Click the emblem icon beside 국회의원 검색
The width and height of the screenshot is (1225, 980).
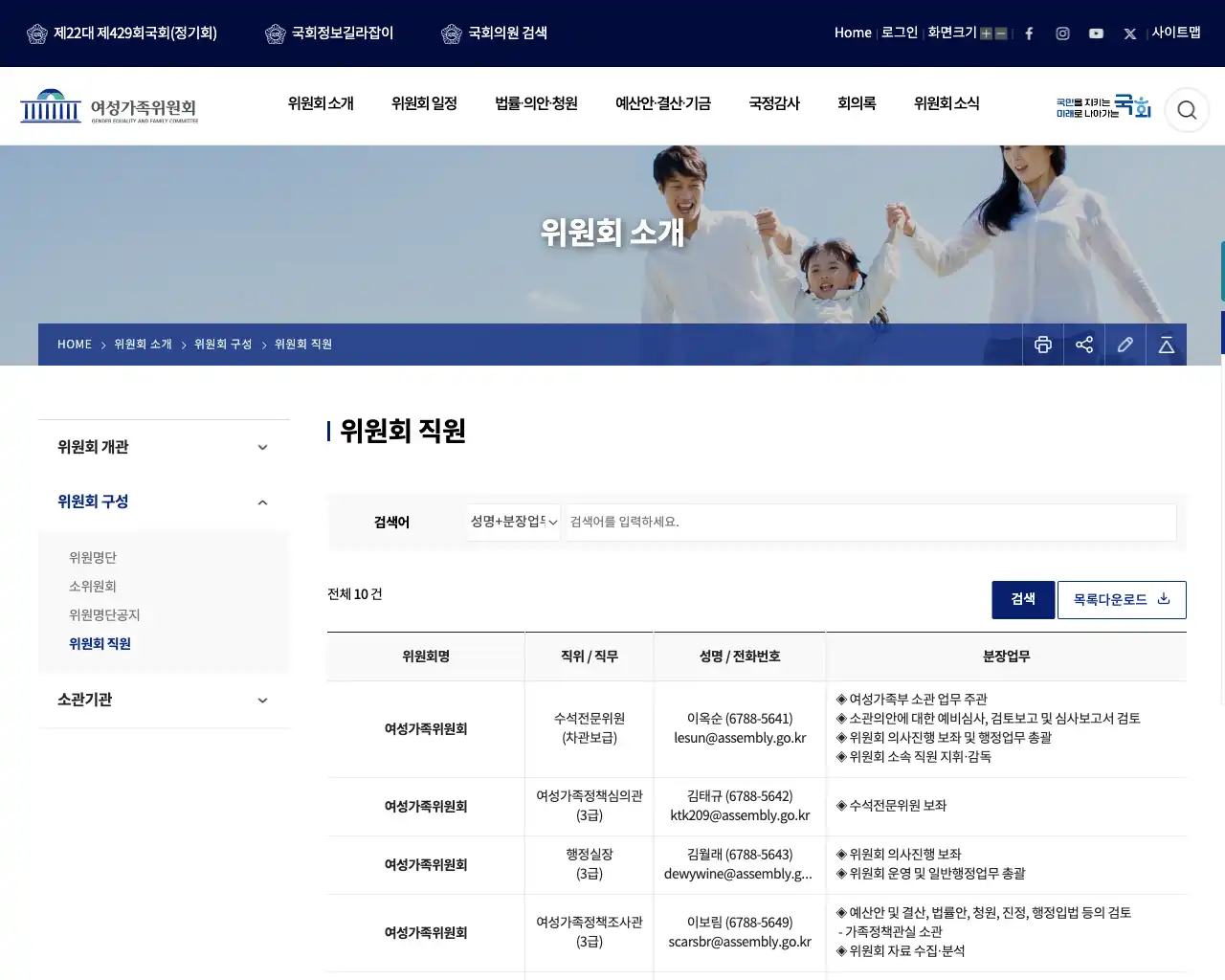452,34
